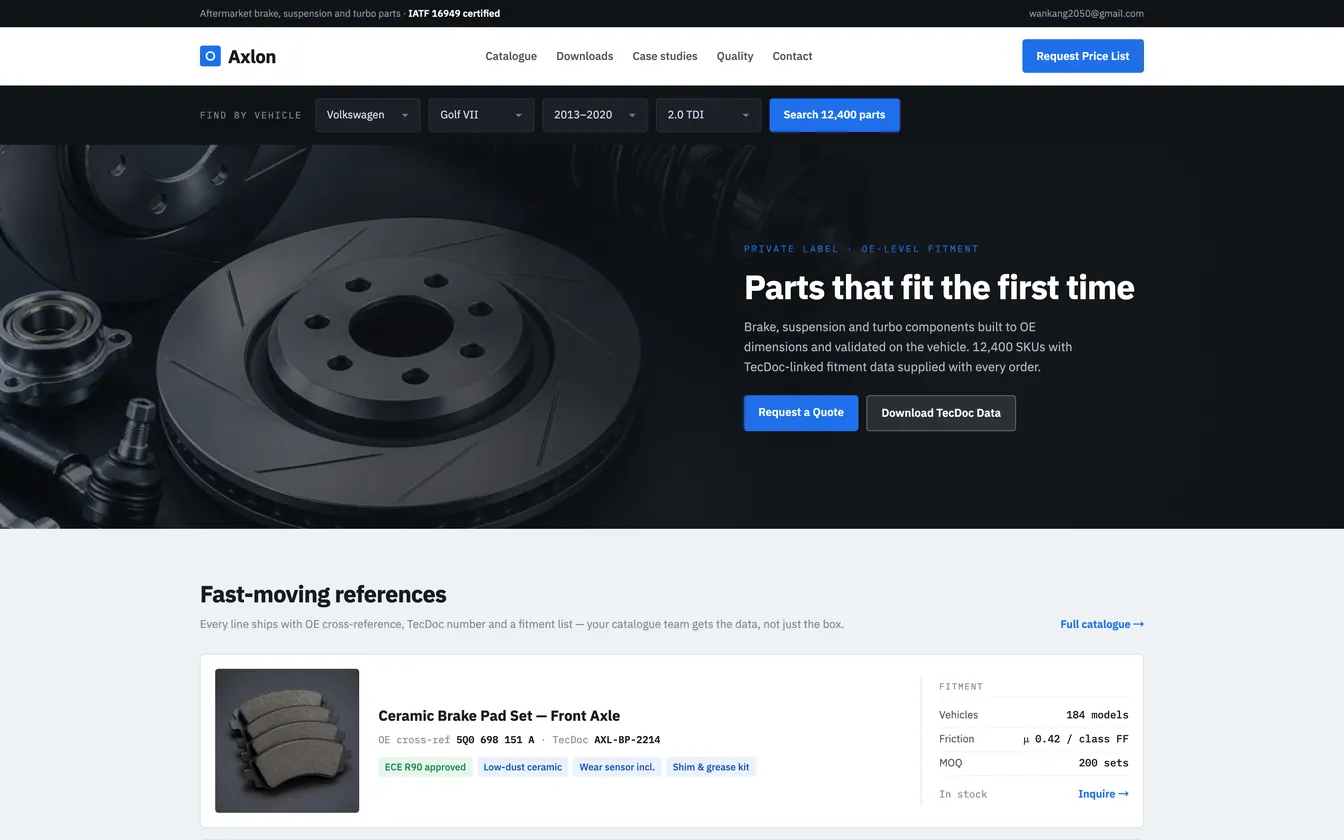Search 12,400 parts for the vehicle

(x=834, y=115)
